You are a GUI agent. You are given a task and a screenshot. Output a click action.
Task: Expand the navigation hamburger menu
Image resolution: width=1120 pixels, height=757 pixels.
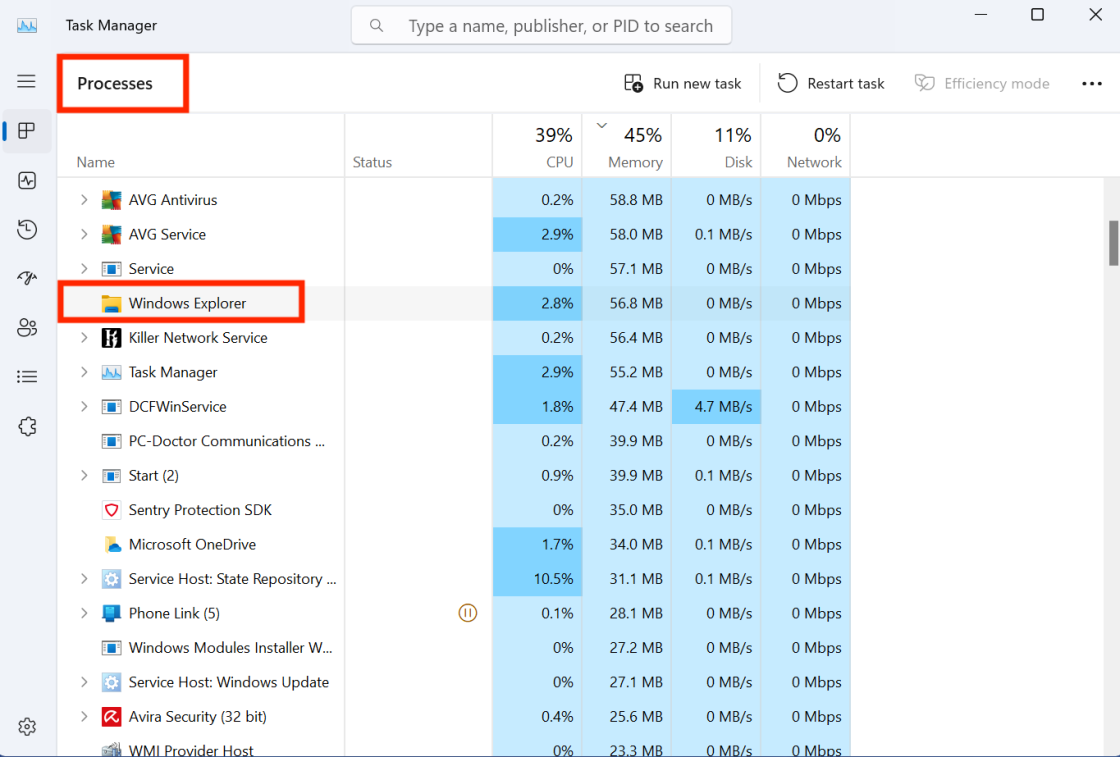coord(26,81)
